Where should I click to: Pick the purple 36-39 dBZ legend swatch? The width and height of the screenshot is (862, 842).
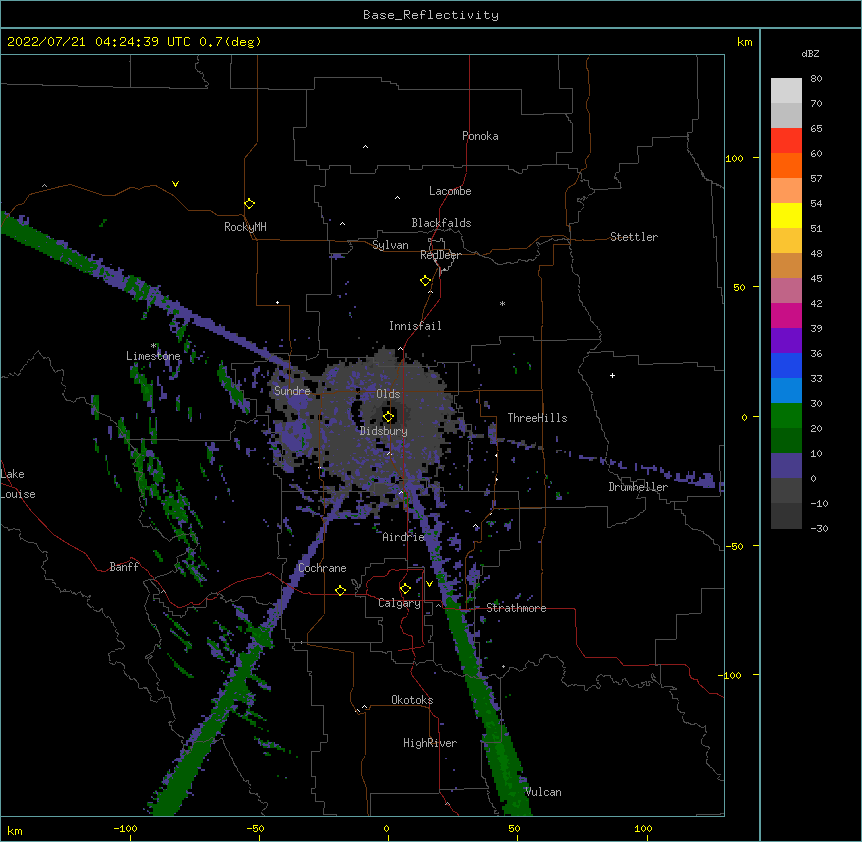point(786,341)
